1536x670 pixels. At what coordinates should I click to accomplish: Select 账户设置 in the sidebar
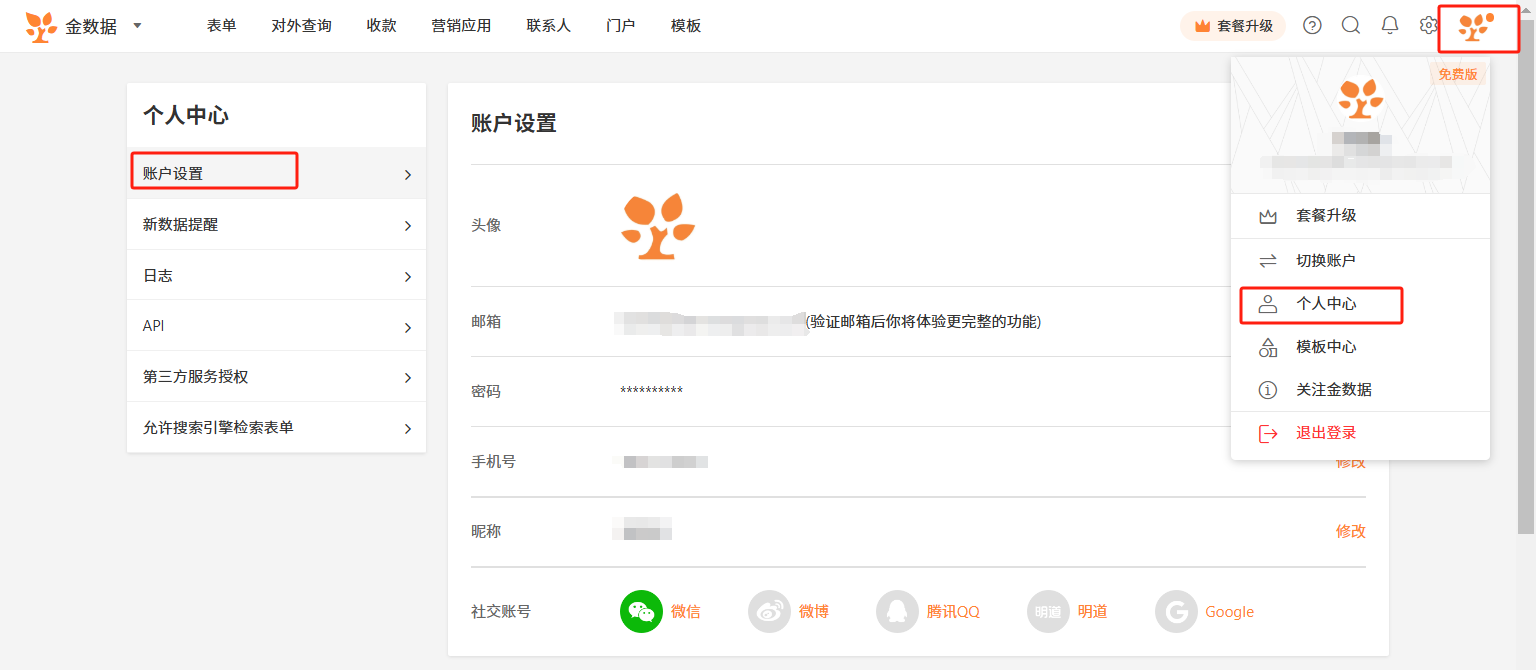277,174
